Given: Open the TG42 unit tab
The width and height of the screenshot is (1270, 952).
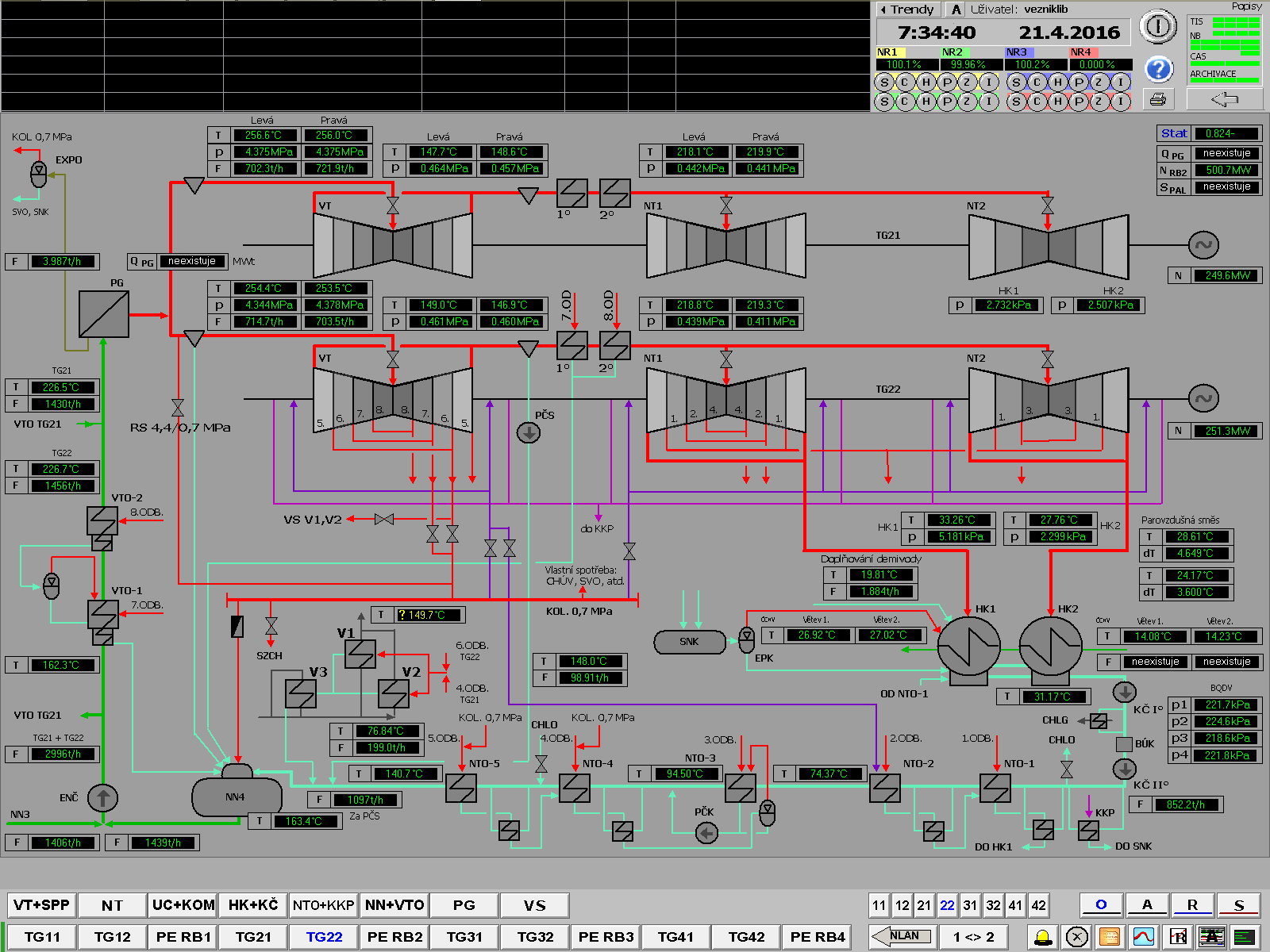Looking at the screenshot, I should click(746, 937).
